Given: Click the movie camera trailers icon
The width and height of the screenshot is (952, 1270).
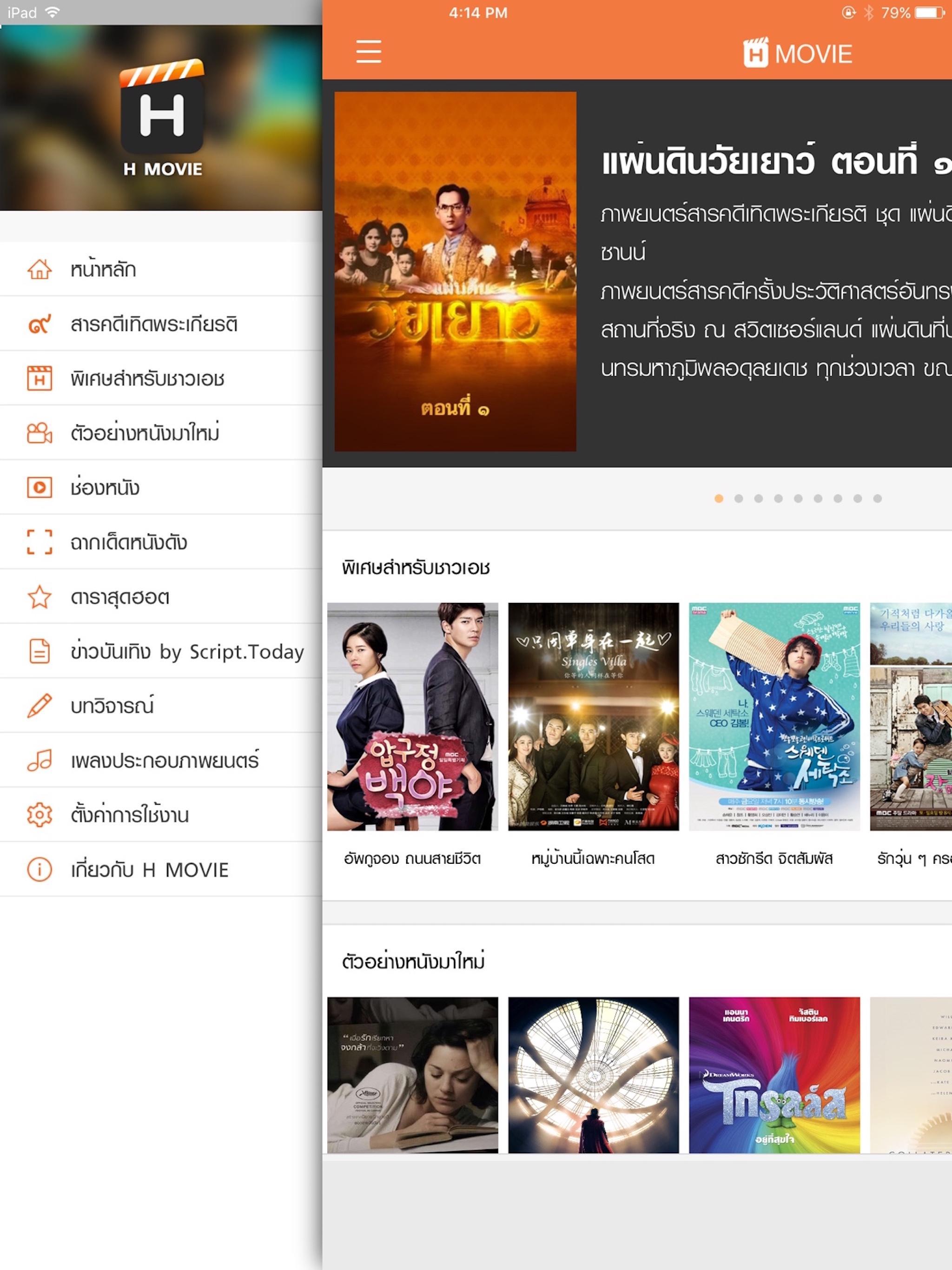Looking at the screenshot, I should coord(40,433).
